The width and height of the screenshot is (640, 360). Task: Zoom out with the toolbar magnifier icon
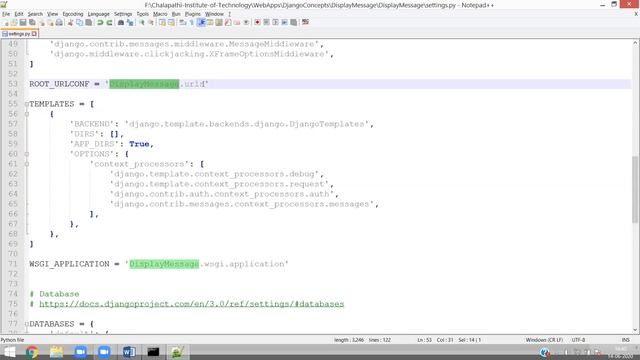(x=151, y=22)
